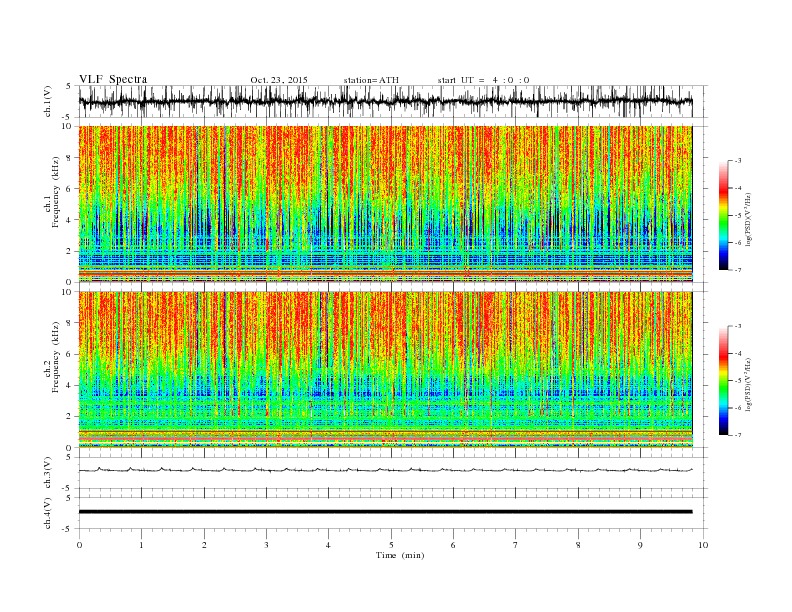792x612 pixels.
Task: Click the "Time (min)" axis title
Action: (x=400, y=555)
